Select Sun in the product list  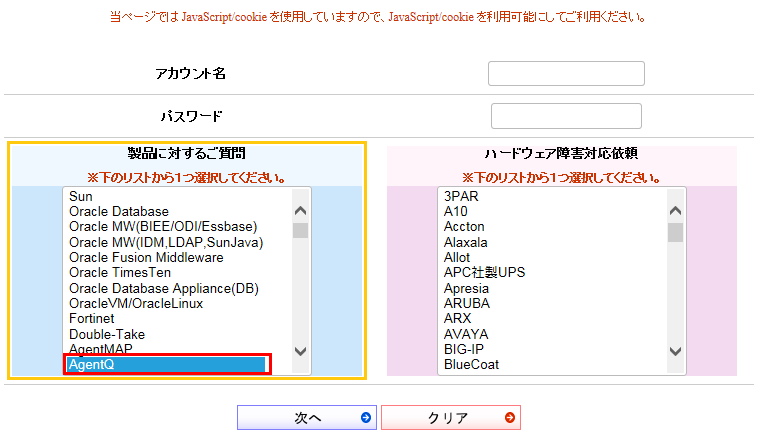tap(80, 196)
